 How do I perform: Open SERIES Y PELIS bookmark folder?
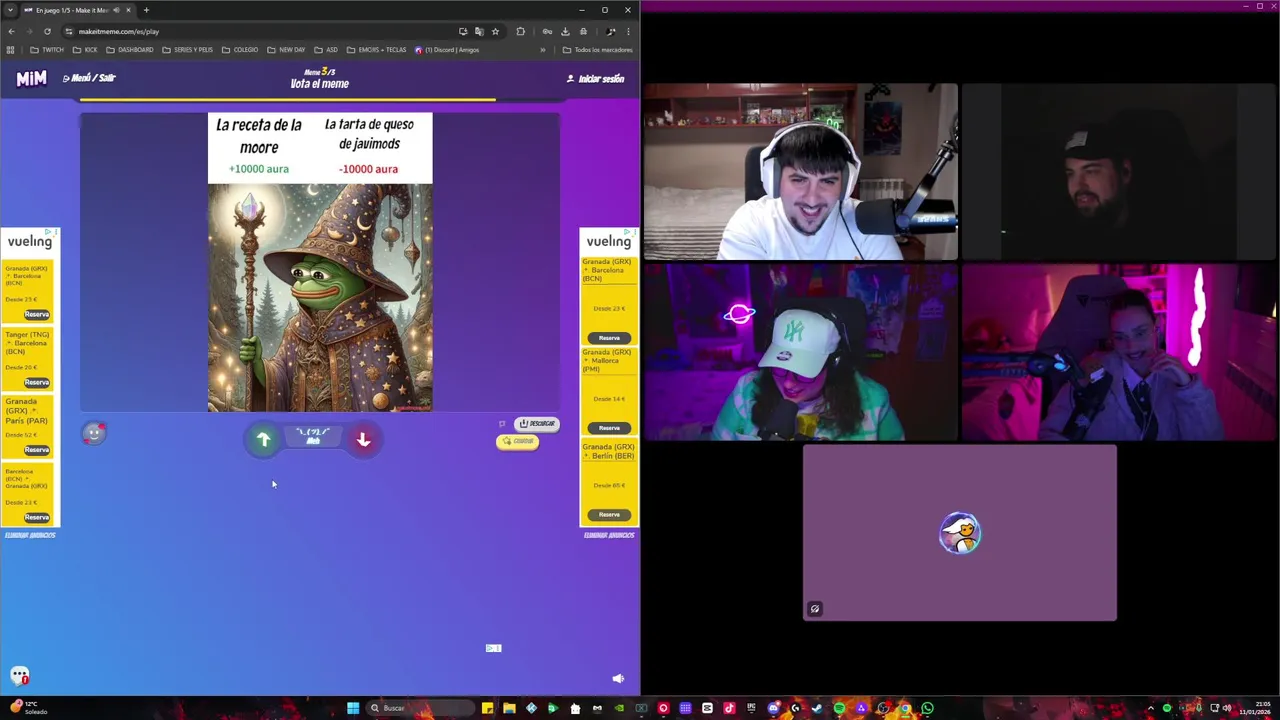coord(187,50)
